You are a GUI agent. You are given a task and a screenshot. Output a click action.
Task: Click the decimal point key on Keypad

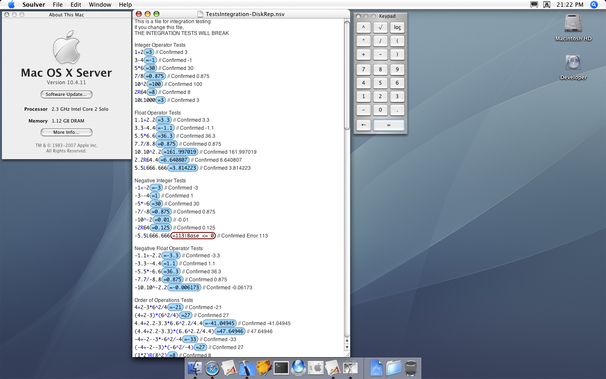(x=397, y=110)
